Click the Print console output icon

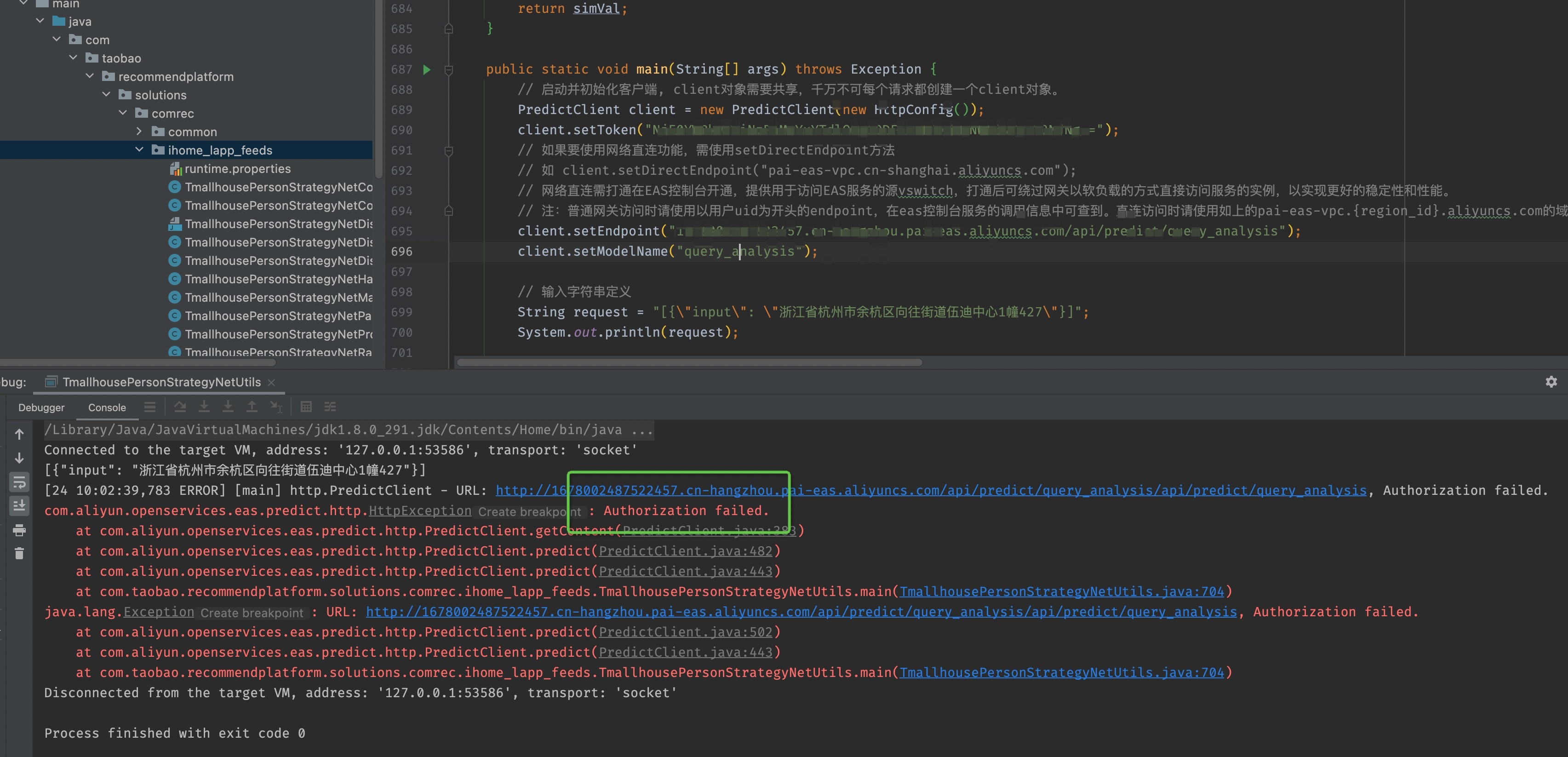[x=19, y=530]
